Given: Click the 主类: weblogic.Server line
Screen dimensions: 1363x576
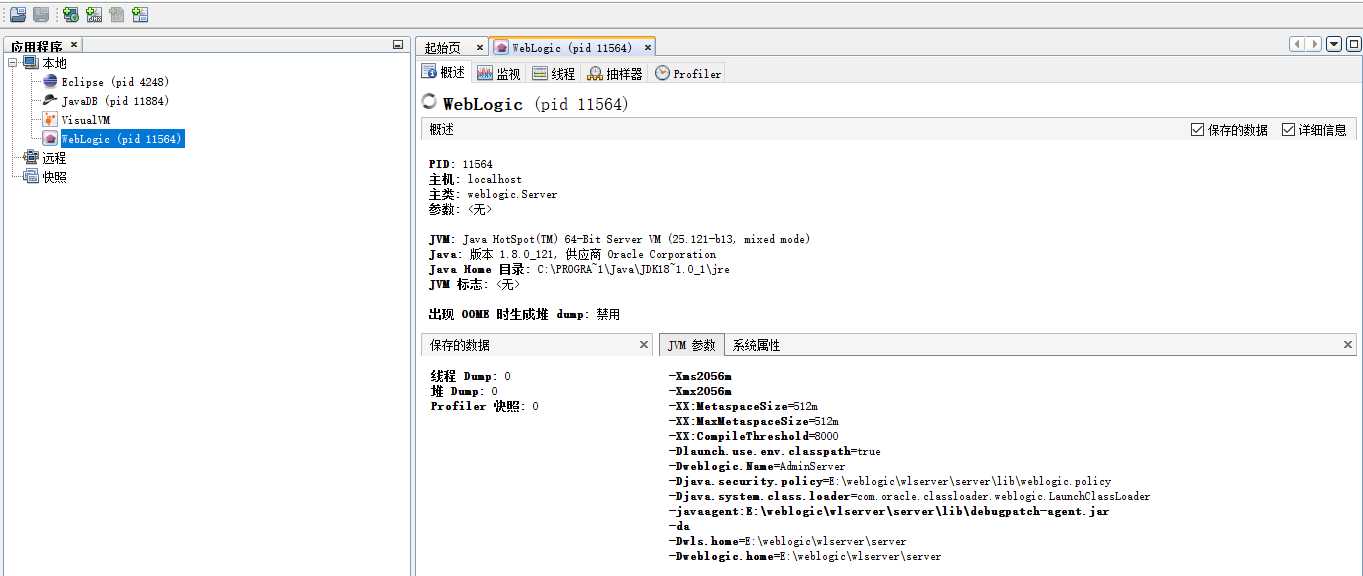Looking at the screenshot, I should click(493, 194).
